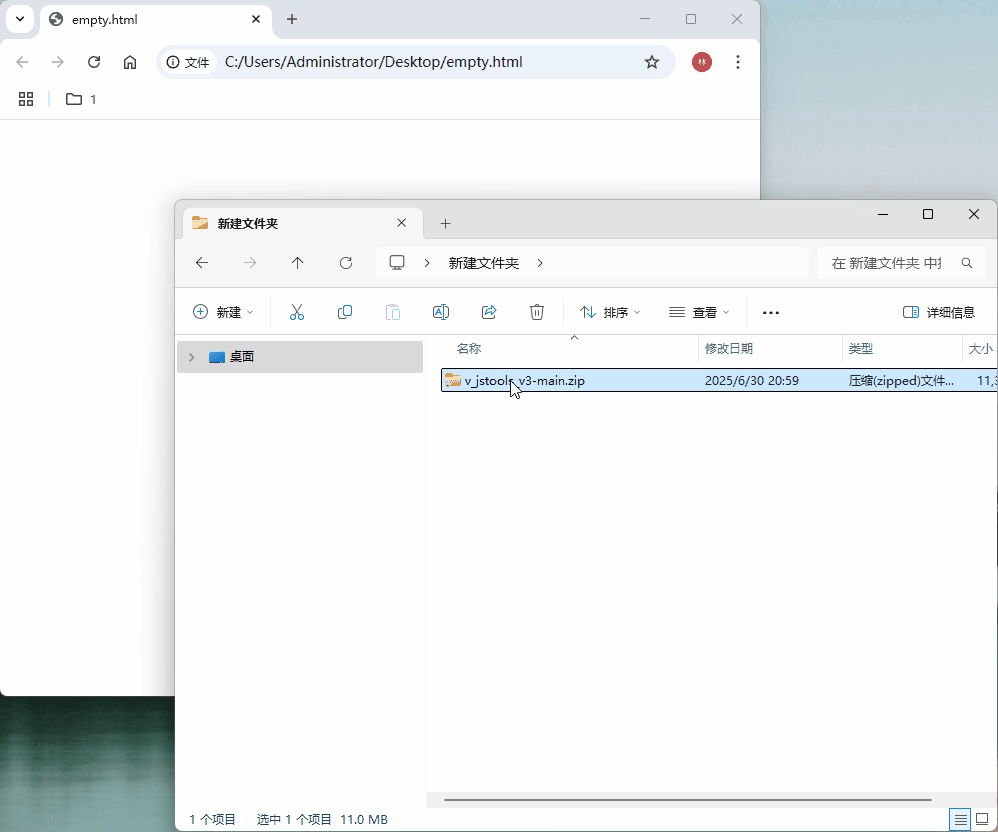Close the 新建文件夹 Explorer tab

point(402,223)
